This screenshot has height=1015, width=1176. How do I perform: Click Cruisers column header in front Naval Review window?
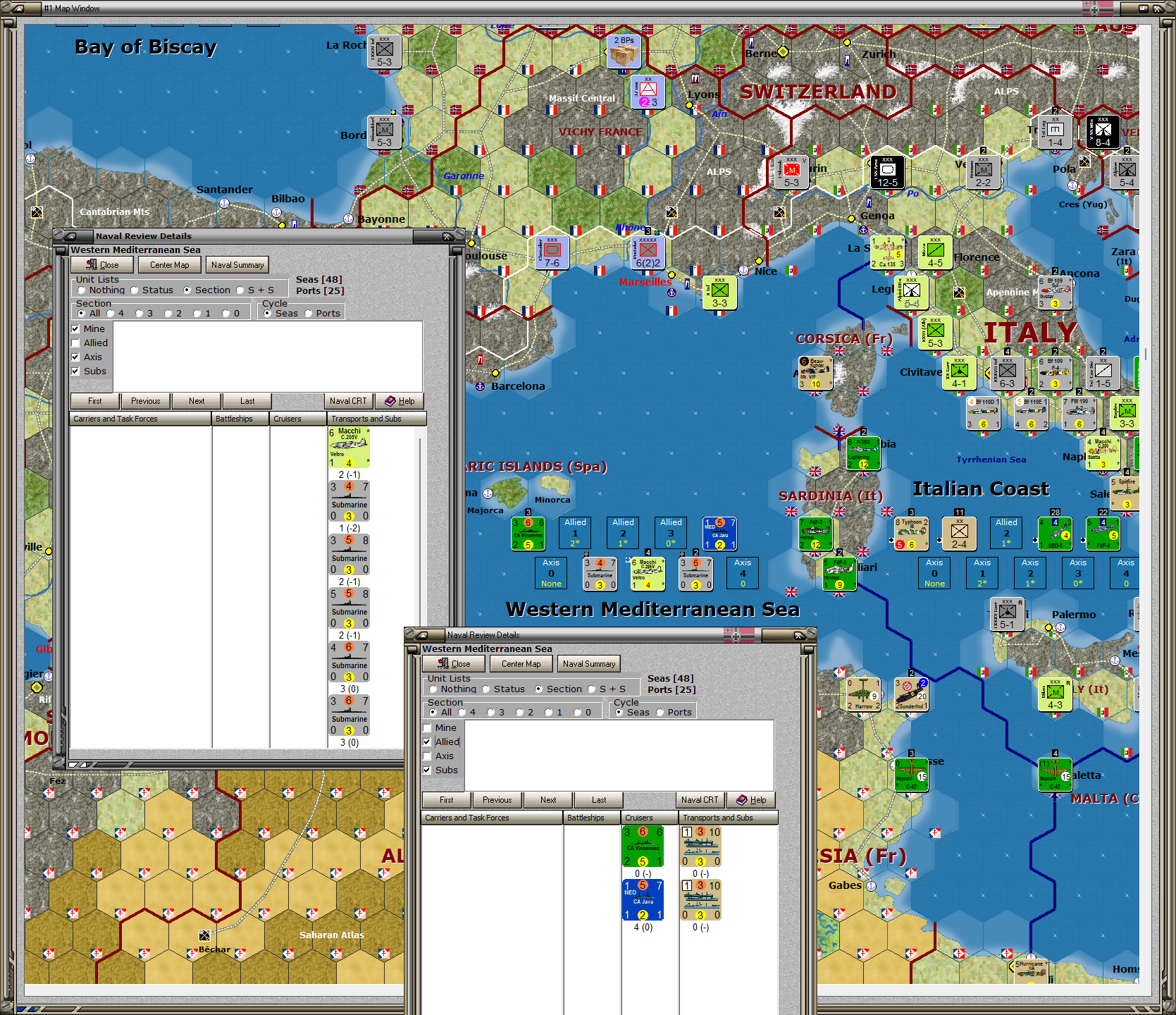650,818
